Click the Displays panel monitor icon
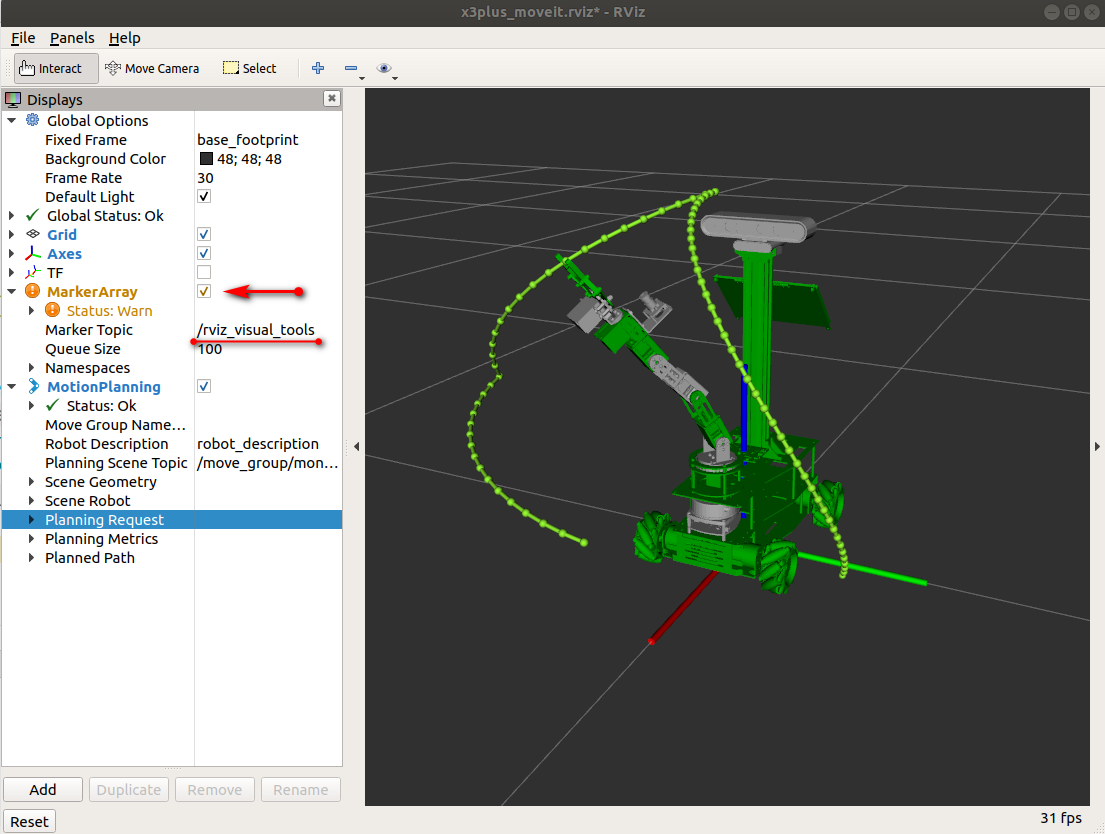 [13, 99]
